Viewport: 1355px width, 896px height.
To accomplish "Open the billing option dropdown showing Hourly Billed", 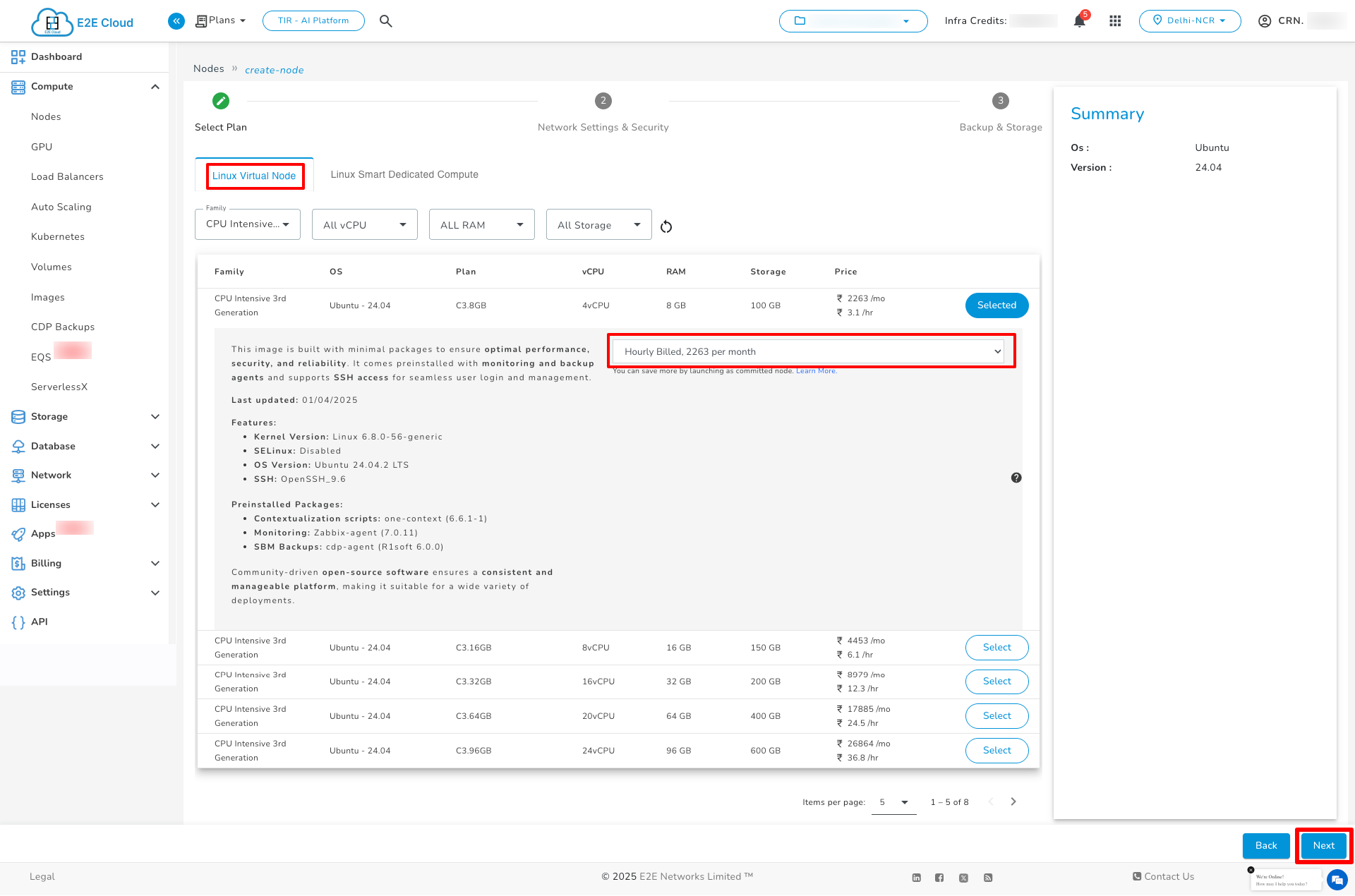I will (810, 351).
